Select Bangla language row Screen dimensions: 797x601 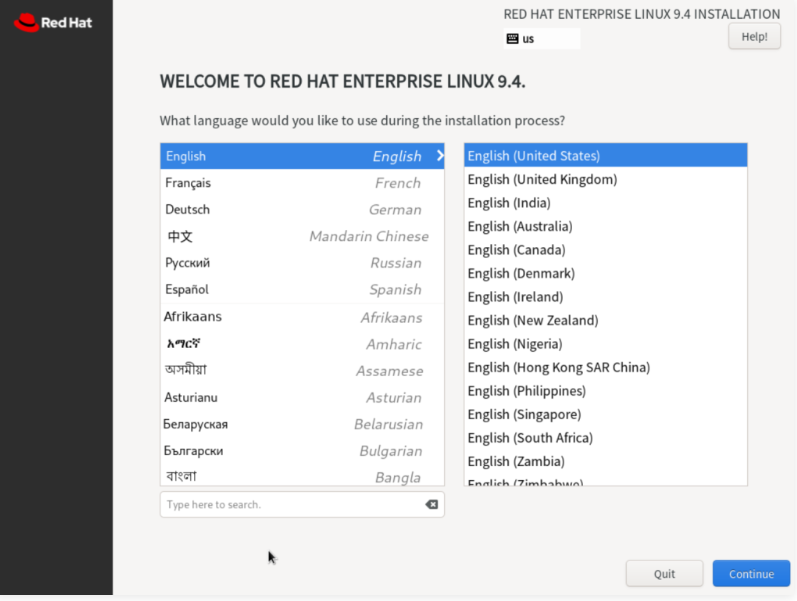click(x=302, y=476)
